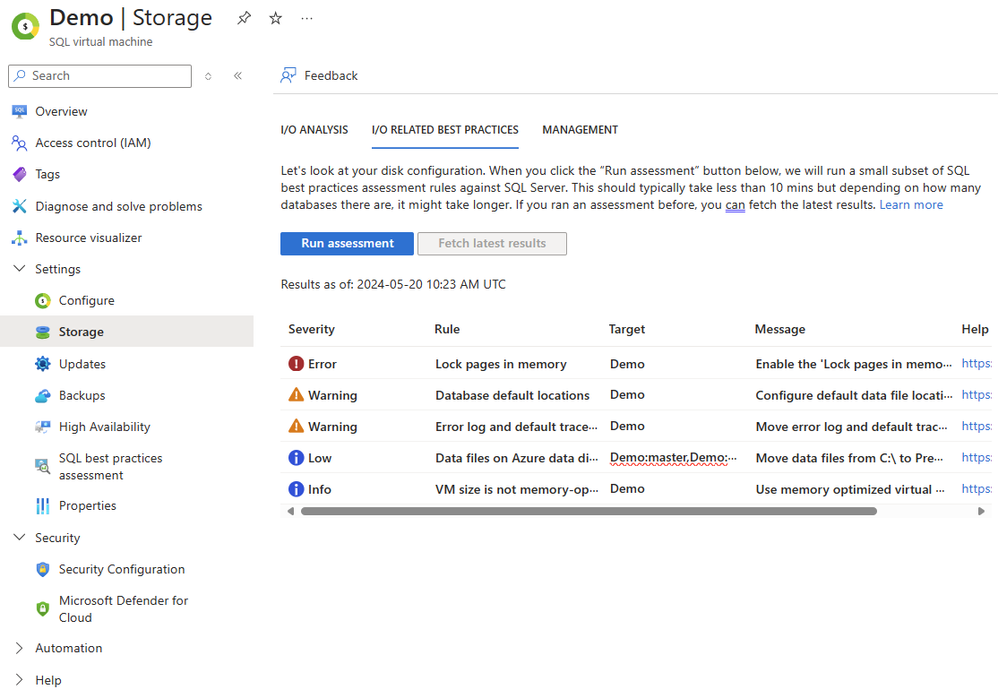
Task: Click the horizontal scrollbar thumb under the table
Action: pos(589,511)
